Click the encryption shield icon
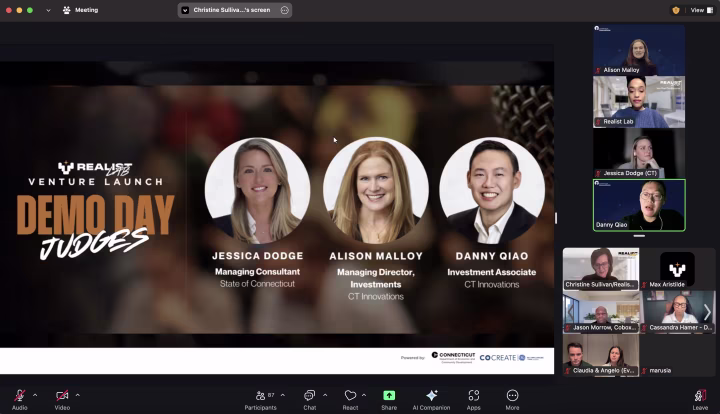 (676, 10)
